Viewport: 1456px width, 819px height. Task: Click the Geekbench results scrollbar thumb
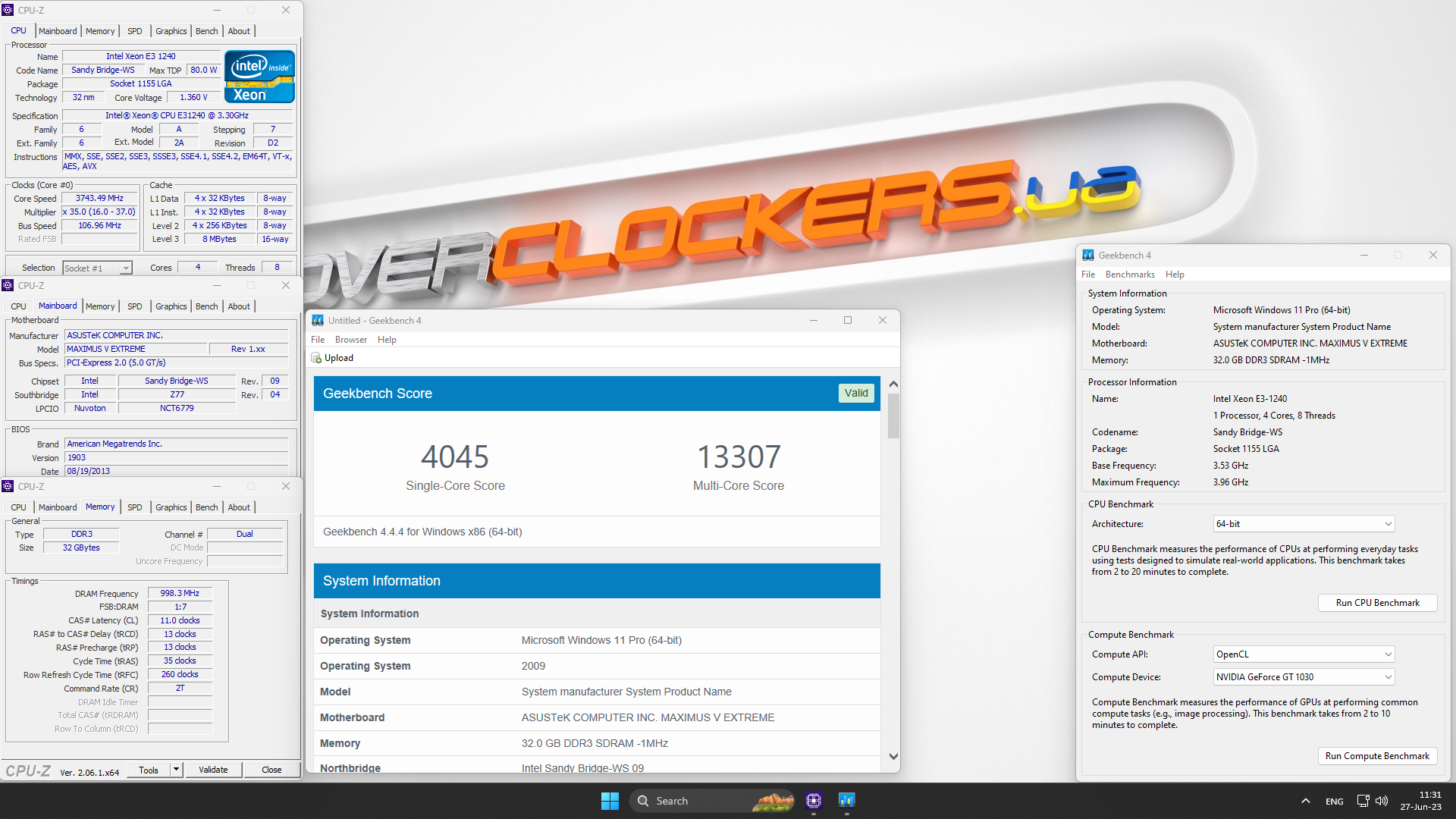click(893, 416)
